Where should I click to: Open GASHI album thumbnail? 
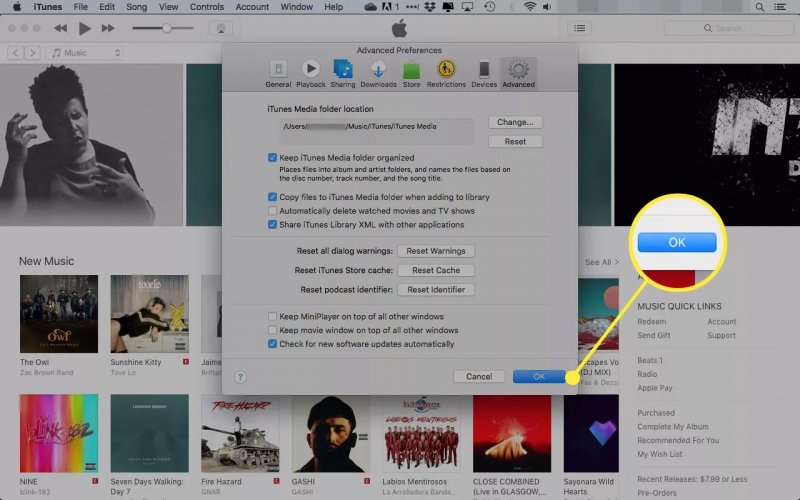coord(331,433)
